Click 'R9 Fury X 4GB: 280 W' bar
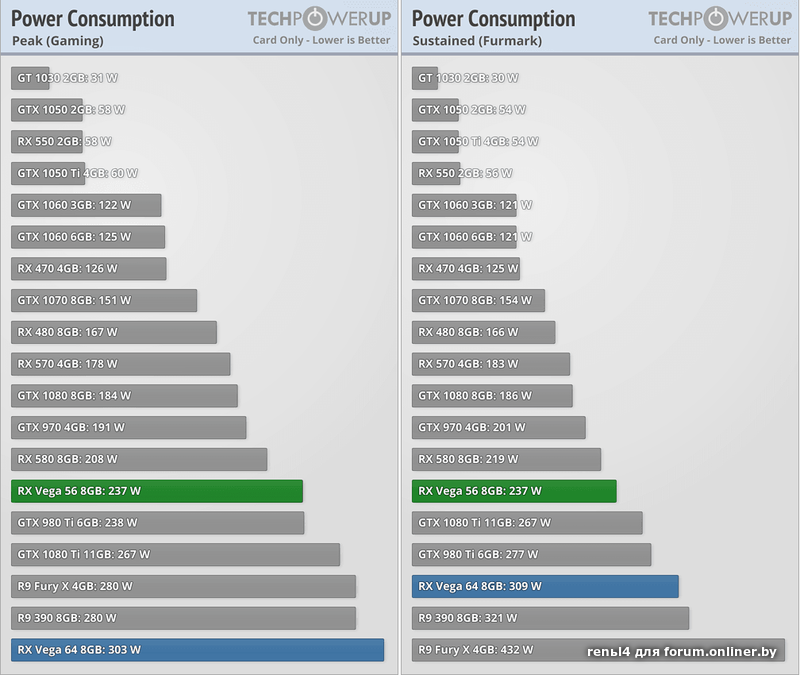 (x=184, y=586)
